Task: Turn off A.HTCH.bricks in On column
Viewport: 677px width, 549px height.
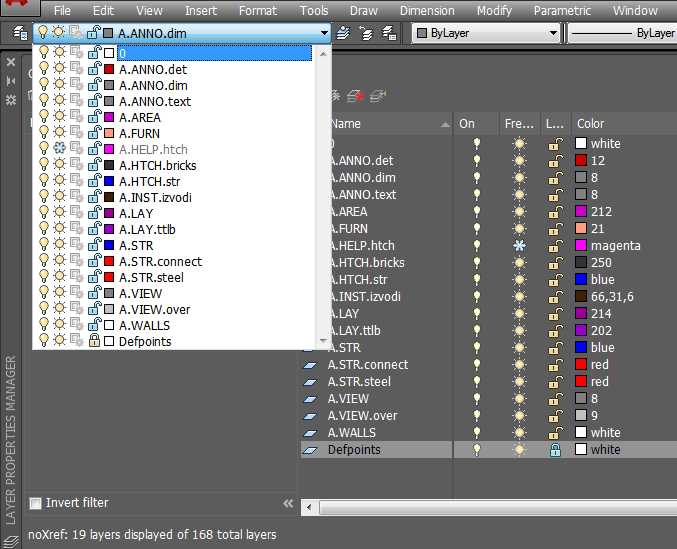Action: pyautogui.click(x=477, y=263)
